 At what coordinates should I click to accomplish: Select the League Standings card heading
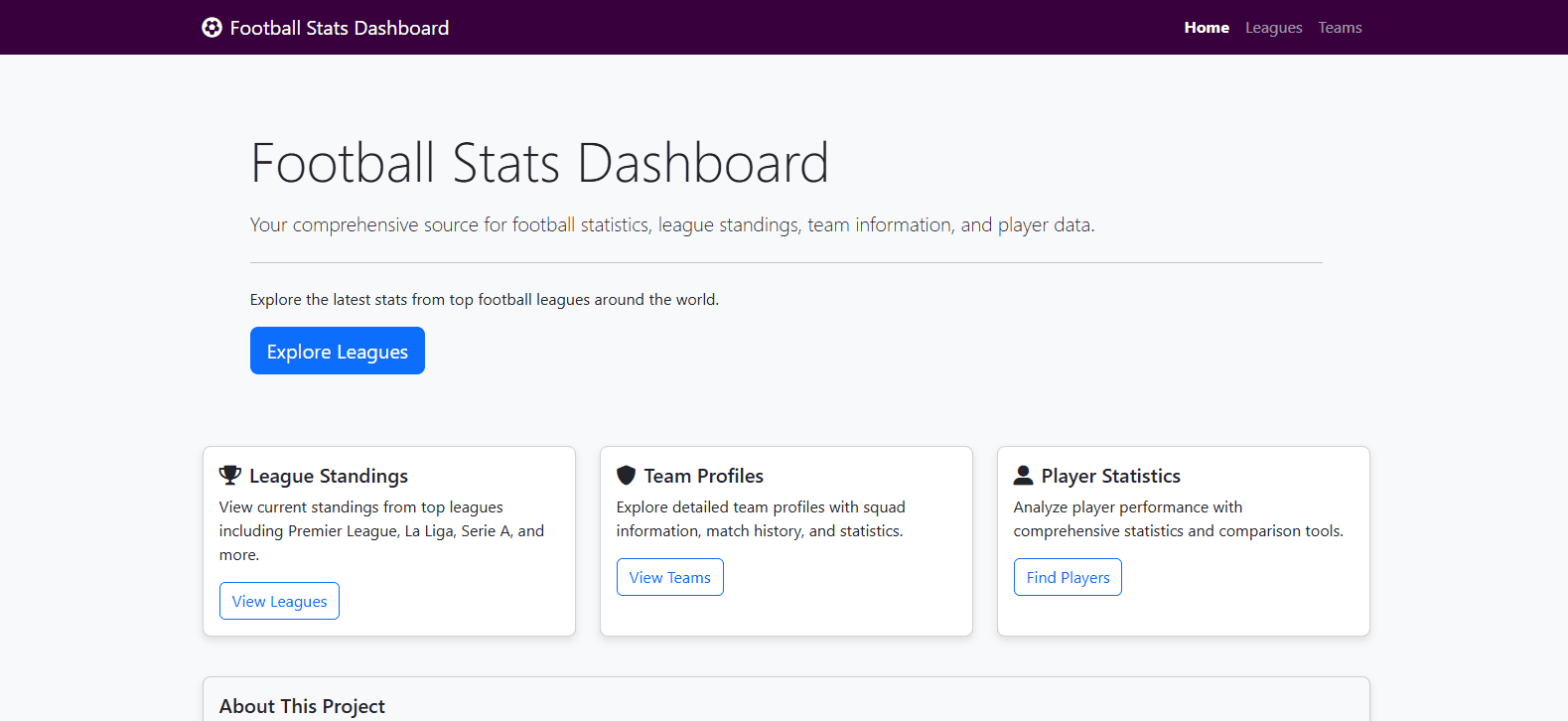[x=330, y=476]
